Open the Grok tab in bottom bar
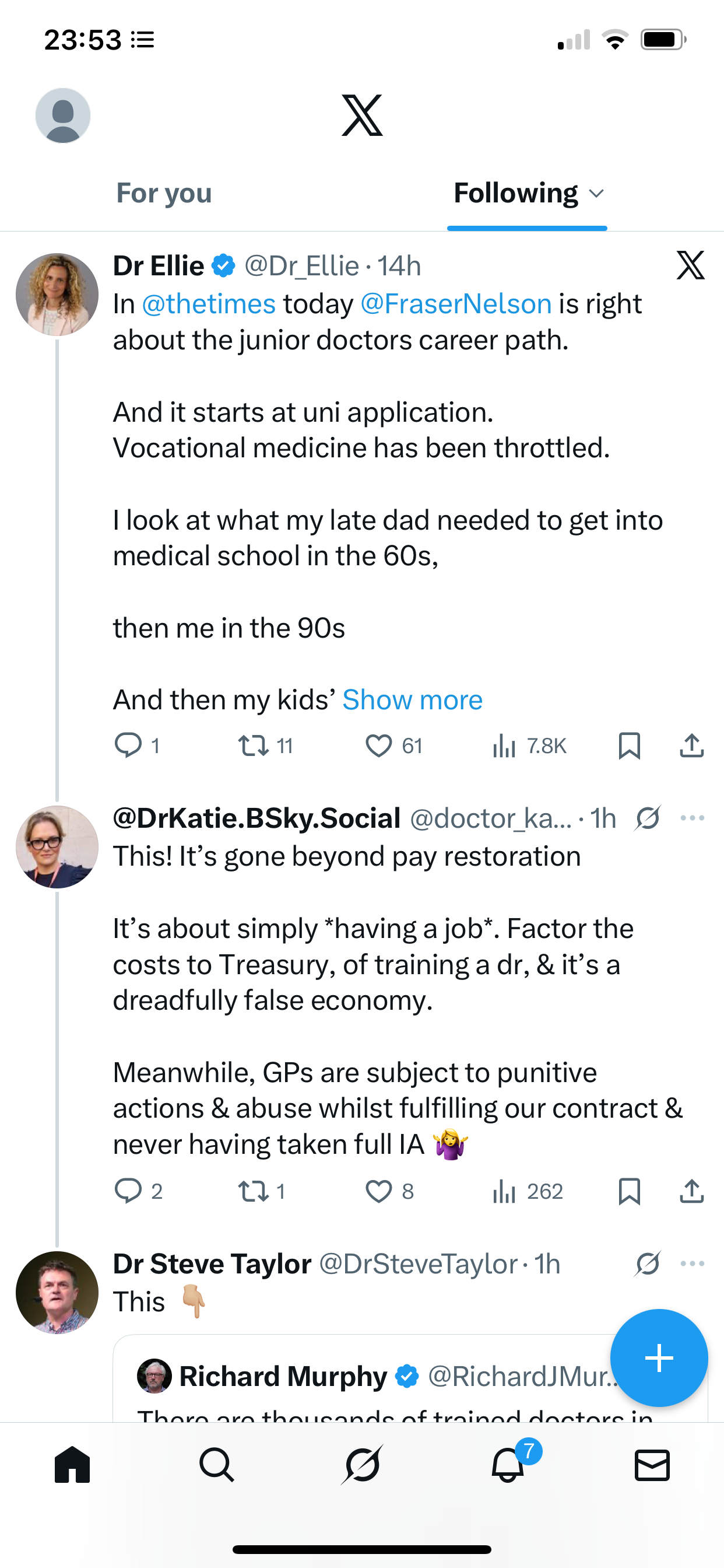The height and width of the screenshot is (1568, 724). point(362,1465)
